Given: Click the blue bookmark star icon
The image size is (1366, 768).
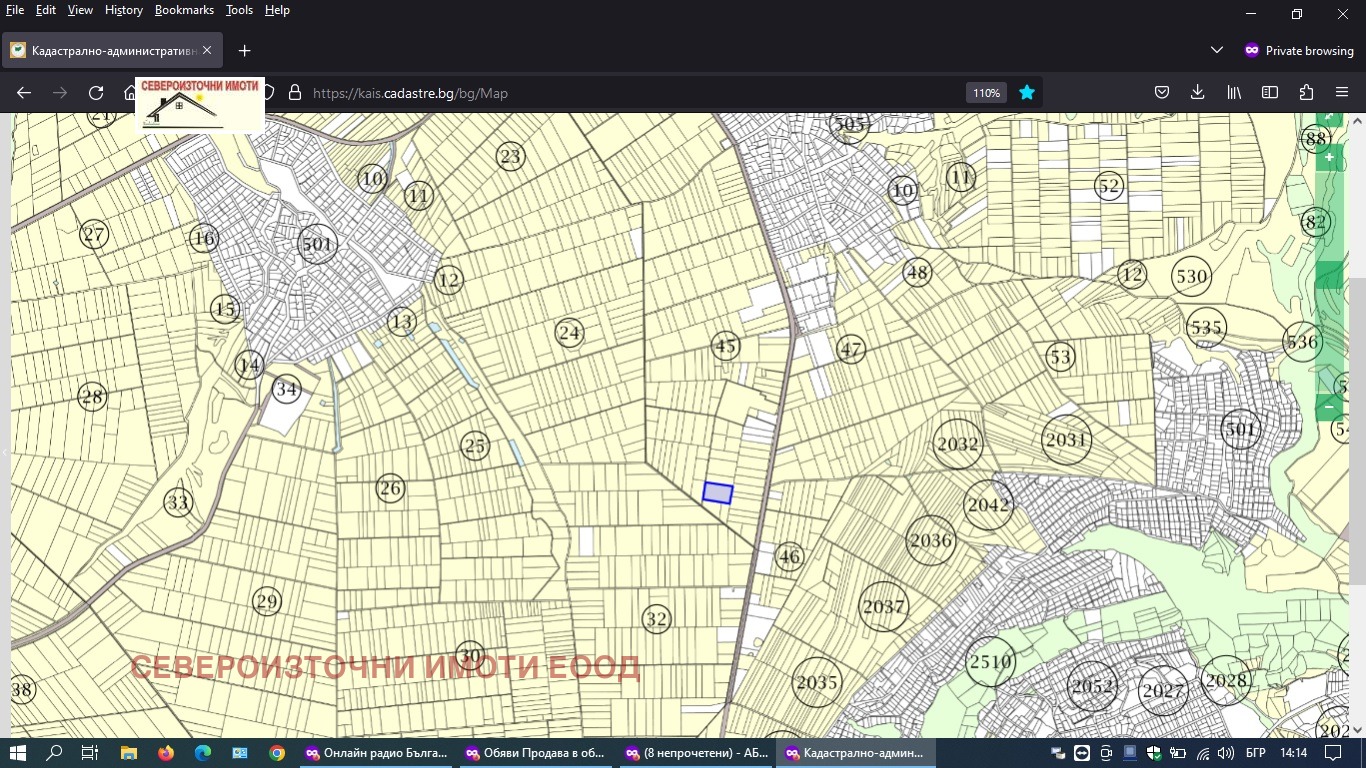Looking at the screenshot, I should 1026,93.
